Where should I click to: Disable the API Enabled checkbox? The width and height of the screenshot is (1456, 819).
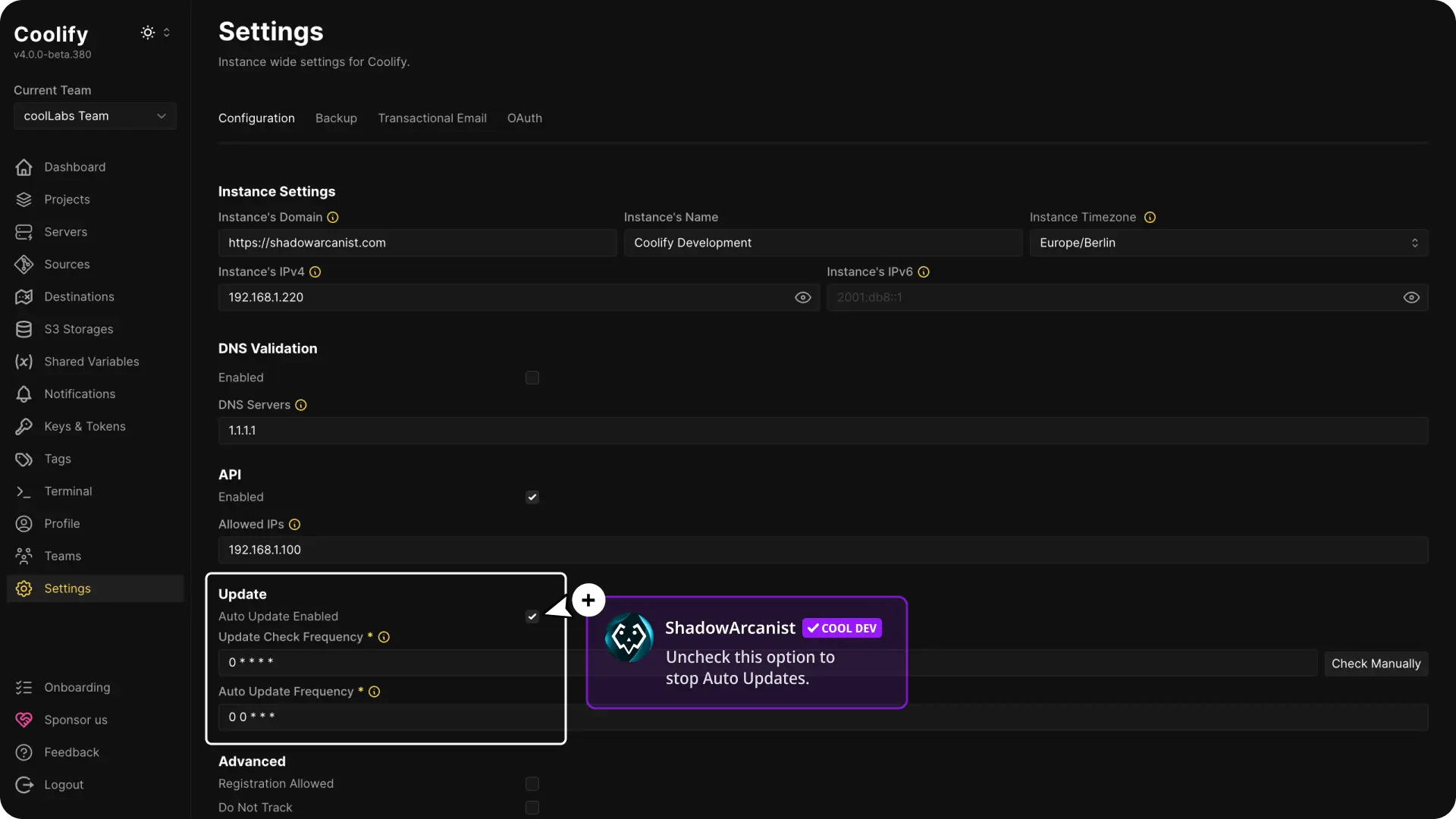[x=532, y=497]
